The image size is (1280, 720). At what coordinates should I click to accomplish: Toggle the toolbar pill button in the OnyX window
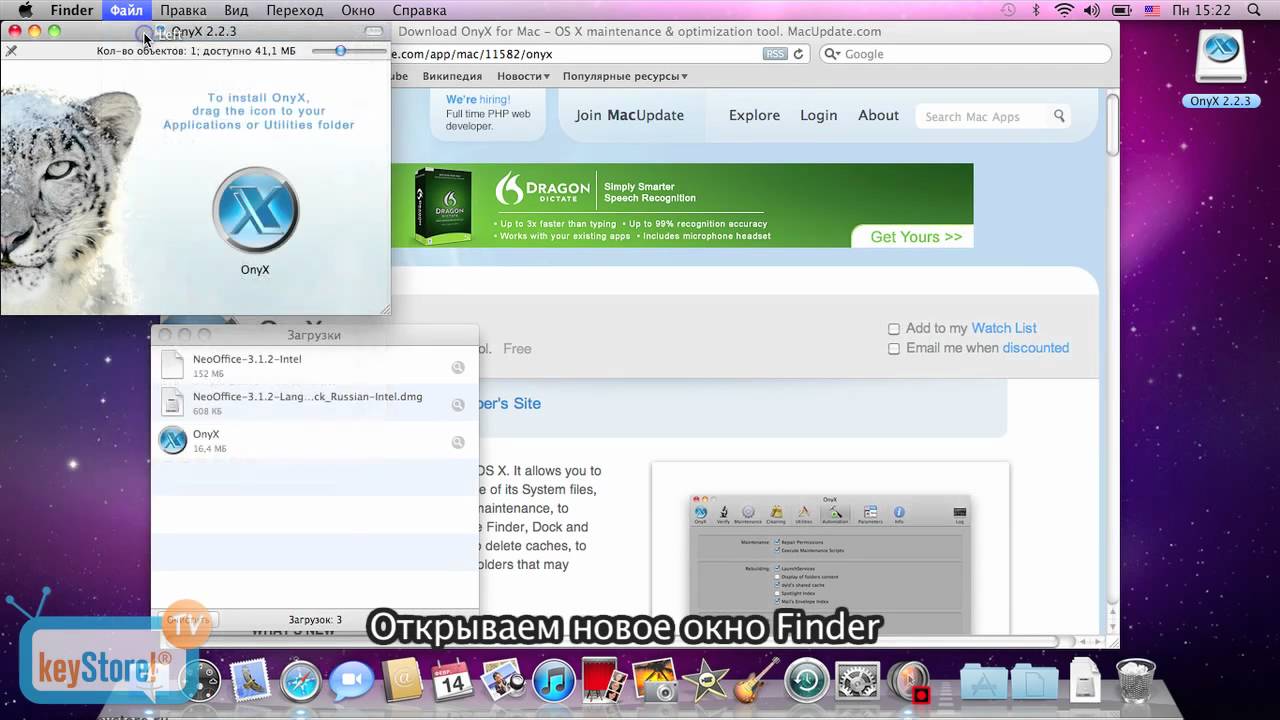coord(374,32)
